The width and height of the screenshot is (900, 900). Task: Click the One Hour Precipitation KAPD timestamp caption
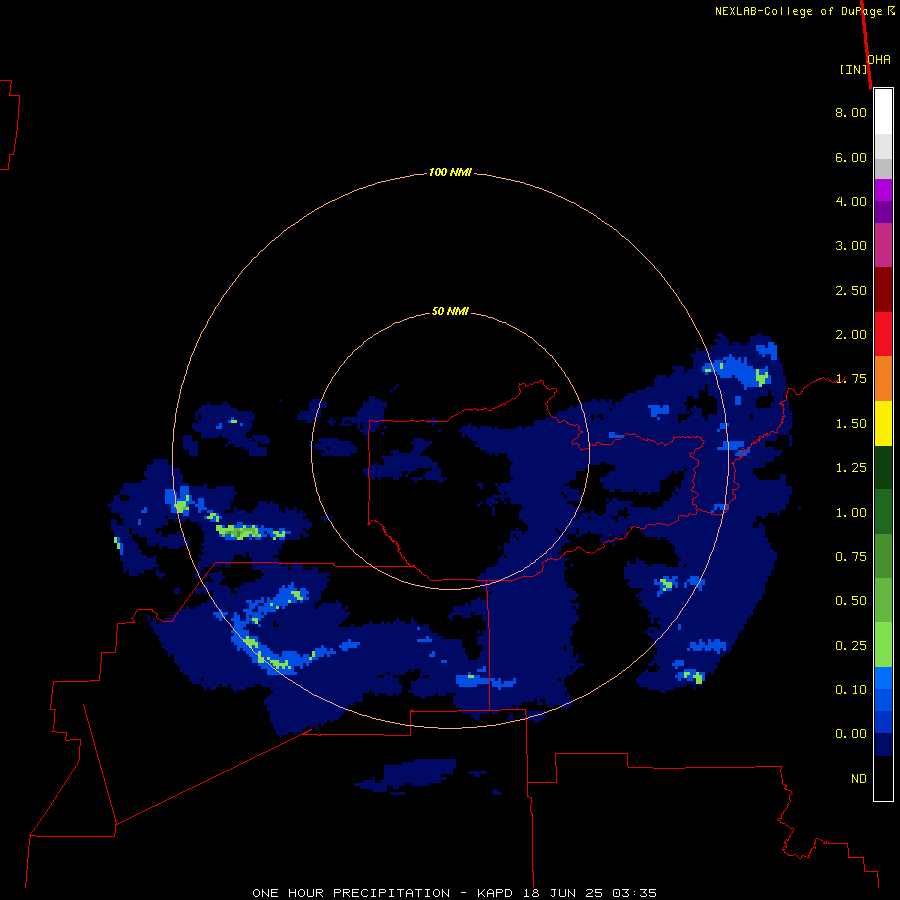(455, 893)
